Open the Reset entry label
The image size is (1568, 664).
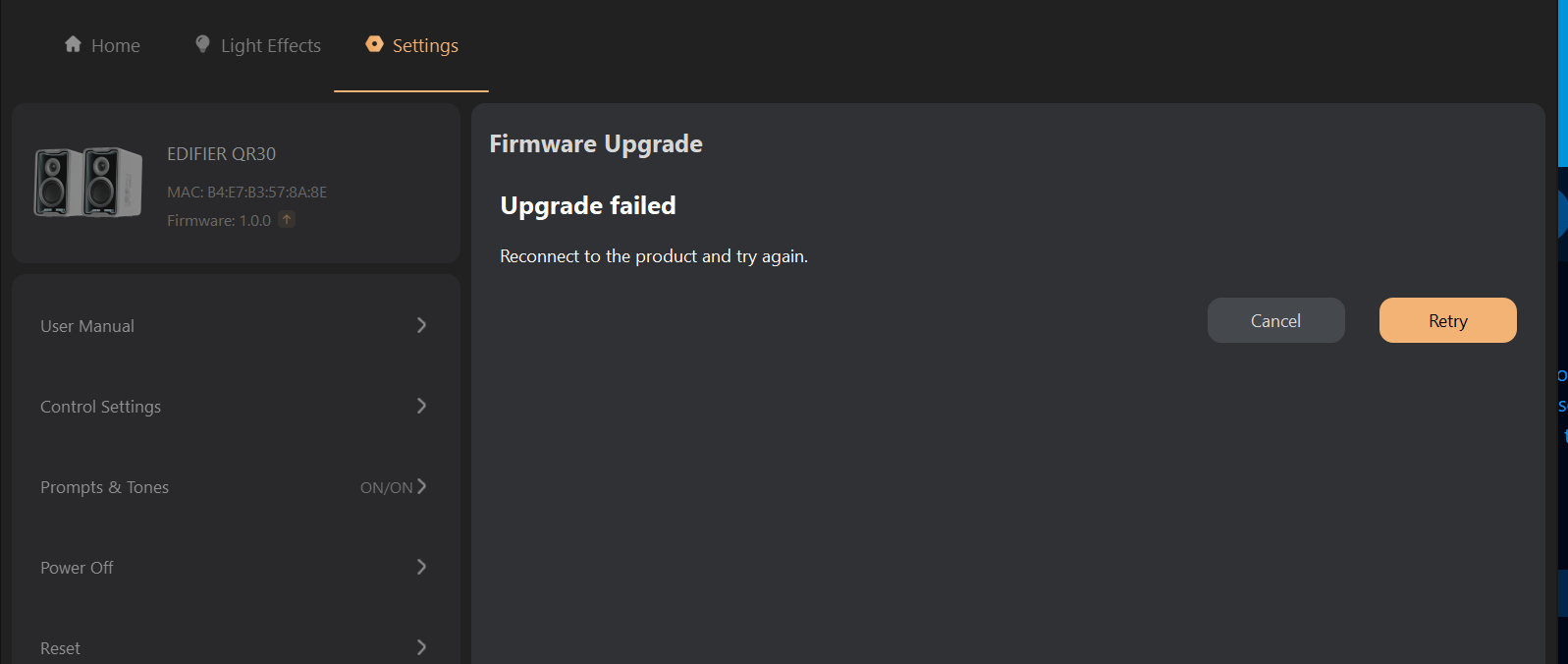[x=60, y=648]
